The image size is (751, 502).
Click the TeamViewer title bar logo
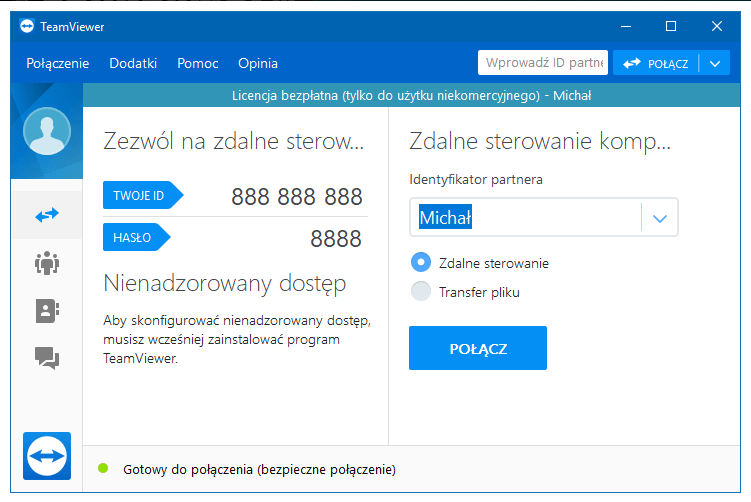(x=27, y=26)
